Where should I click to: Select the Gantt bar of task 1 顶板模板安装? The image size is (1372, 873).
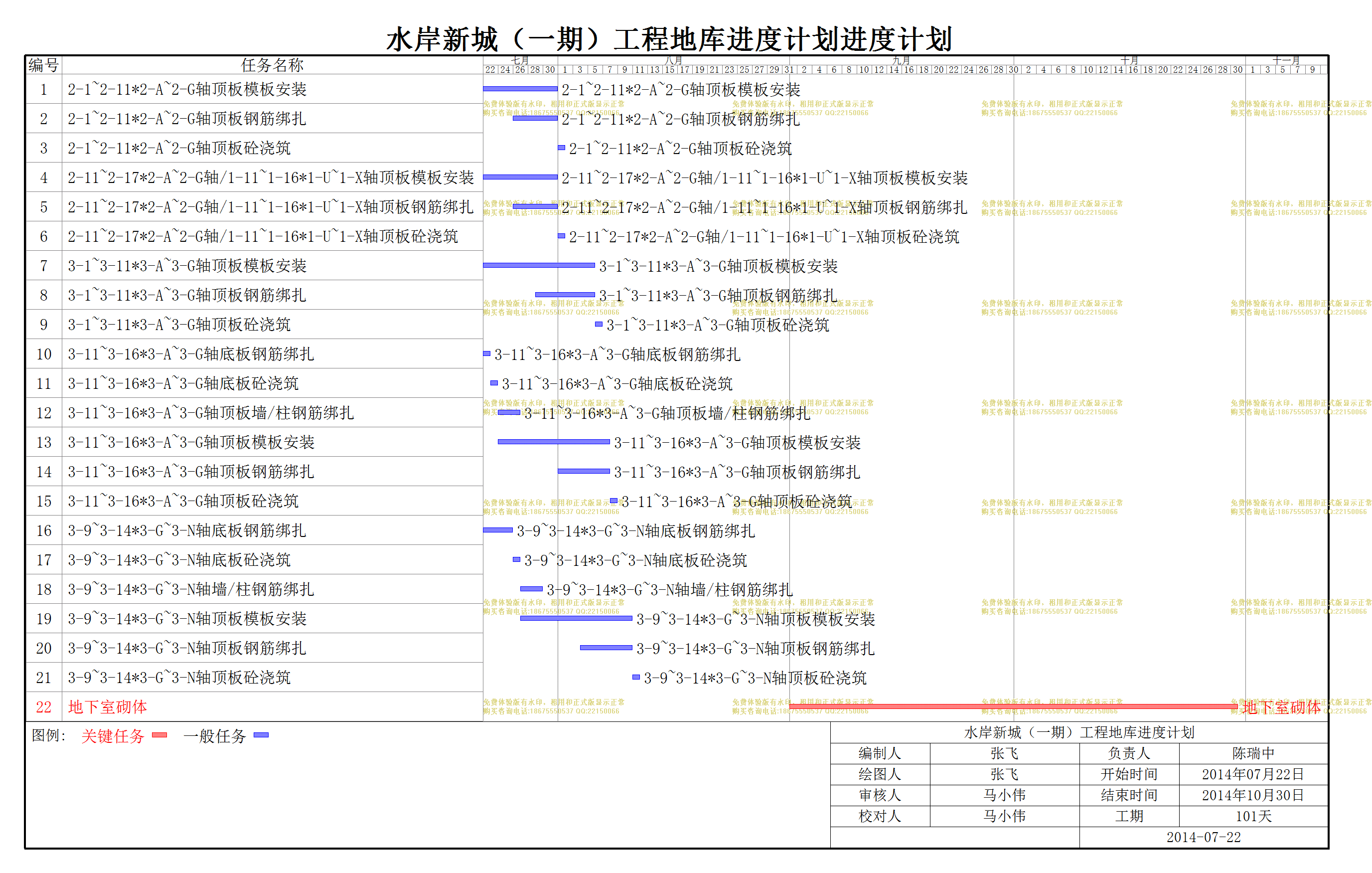[520, 89]
